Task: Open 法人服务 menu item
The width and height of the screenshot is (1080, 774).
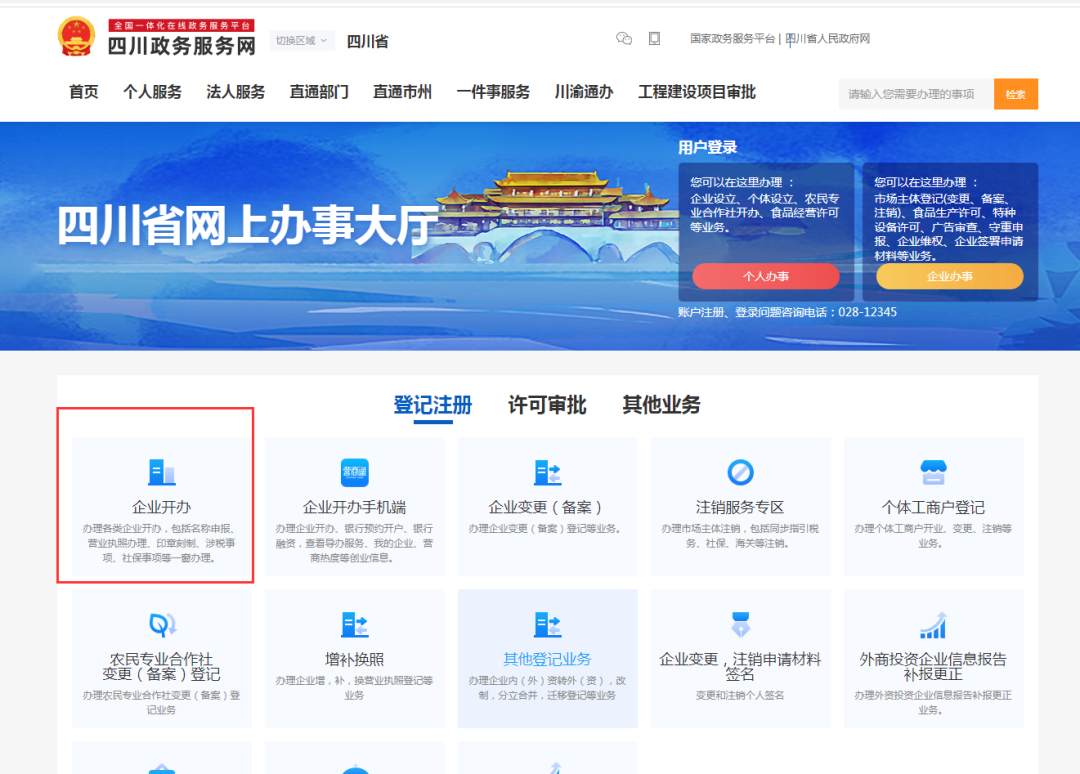Action: (236, 92)
